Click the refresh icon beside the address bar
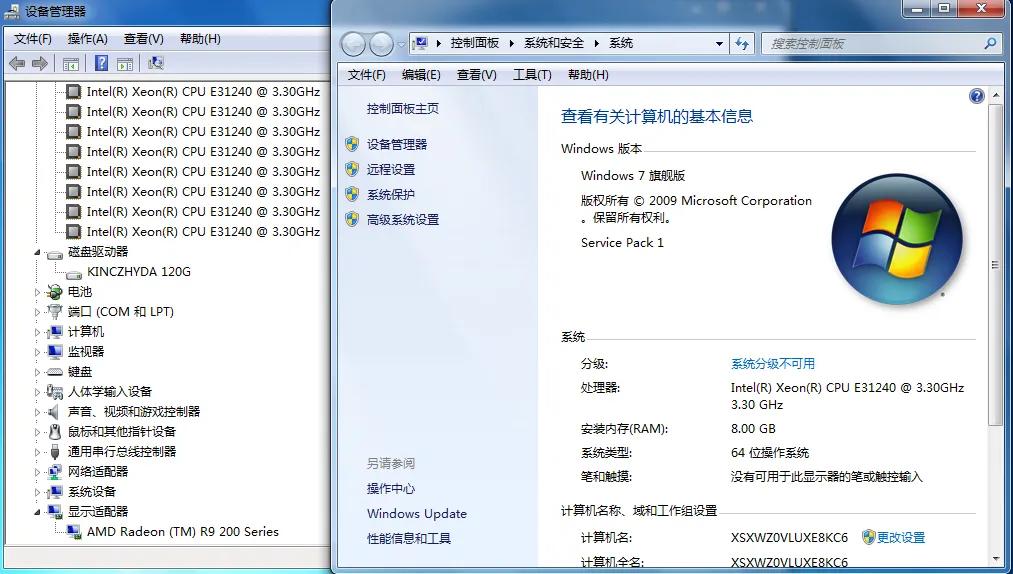The image size is (1013, 574). (742, 43)
